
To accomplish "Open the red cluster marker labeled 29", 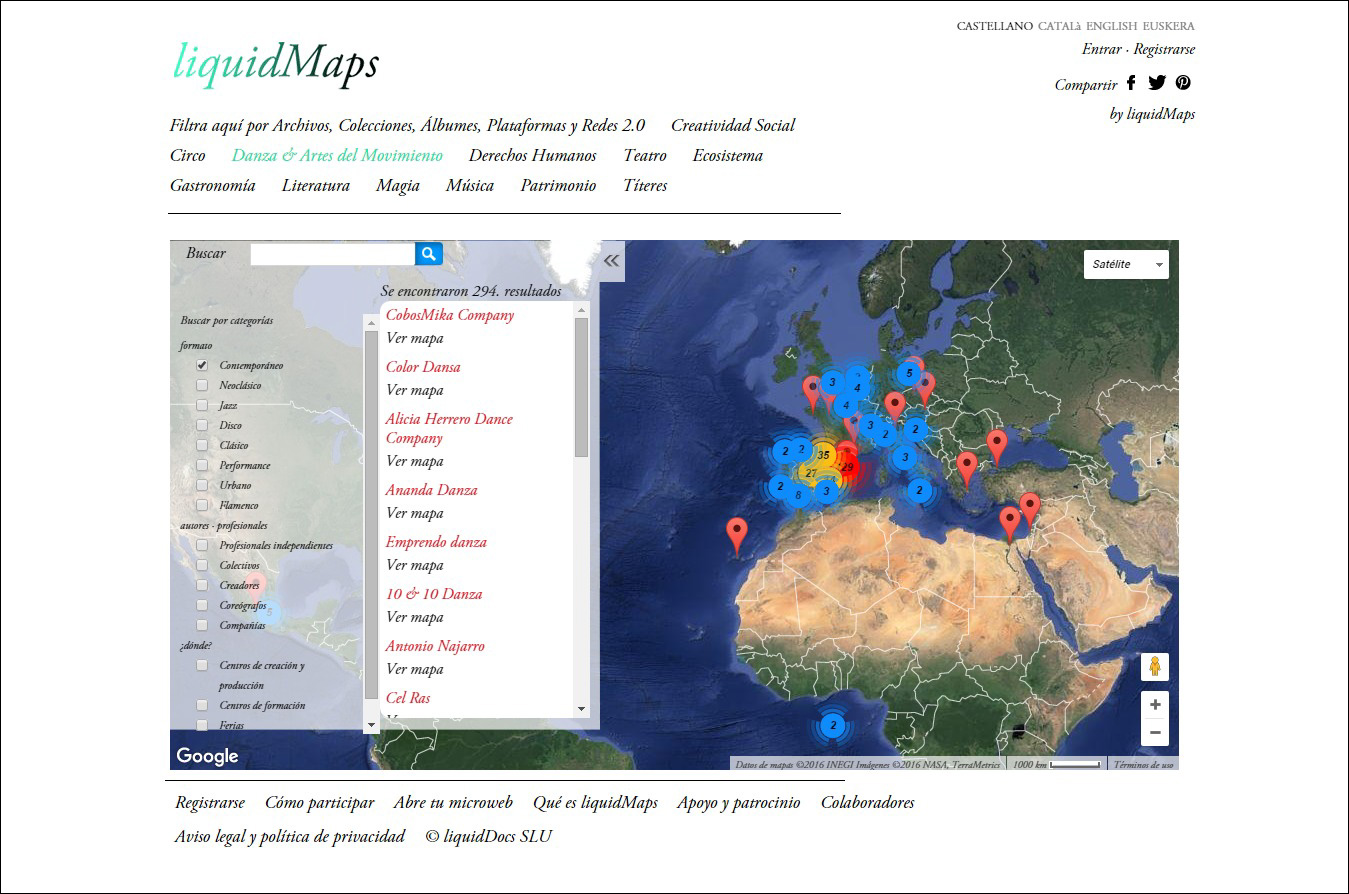I will tap(848, 467).
